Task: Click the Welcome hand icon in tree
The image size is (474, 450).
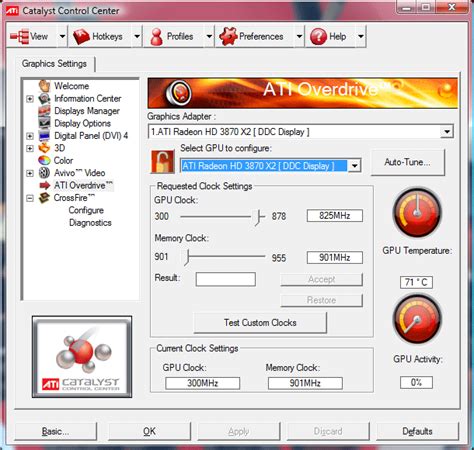Action: [x=44, y=86]
